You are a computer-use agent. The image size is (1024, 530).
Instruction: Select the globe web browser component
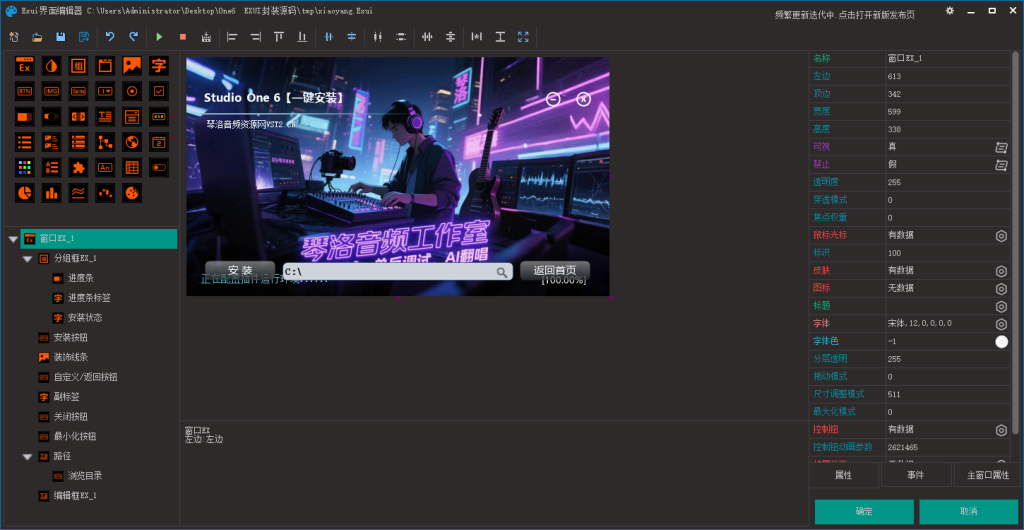click(x=132, y=142)
